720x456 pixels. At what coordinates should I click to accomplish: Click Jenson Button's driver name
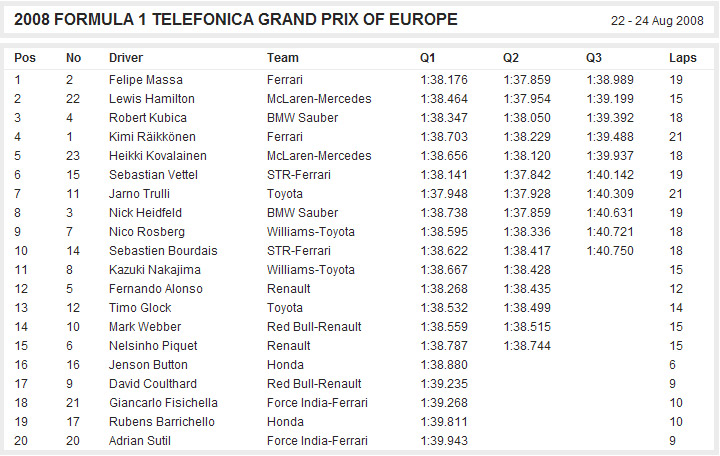click(x=148, y=365)
